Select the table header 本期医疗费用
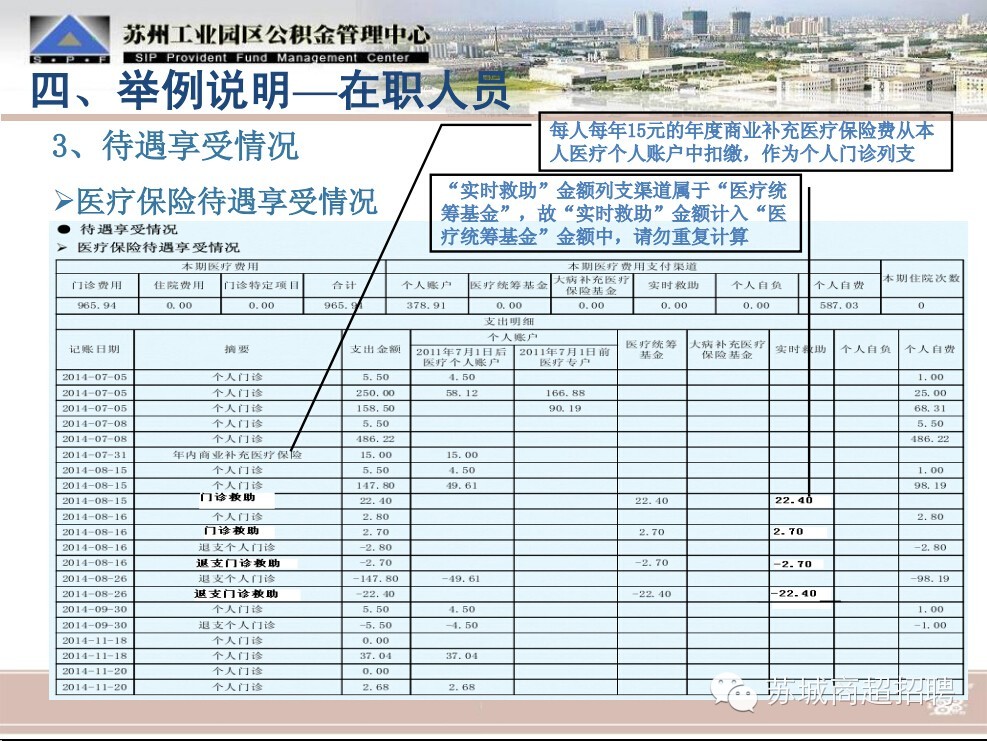The image size is (987, 741). pyautogui.click(x=220, y=267)
